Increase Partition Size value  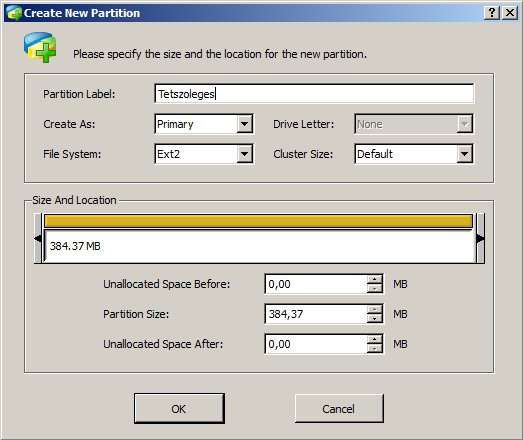(375, 309)
